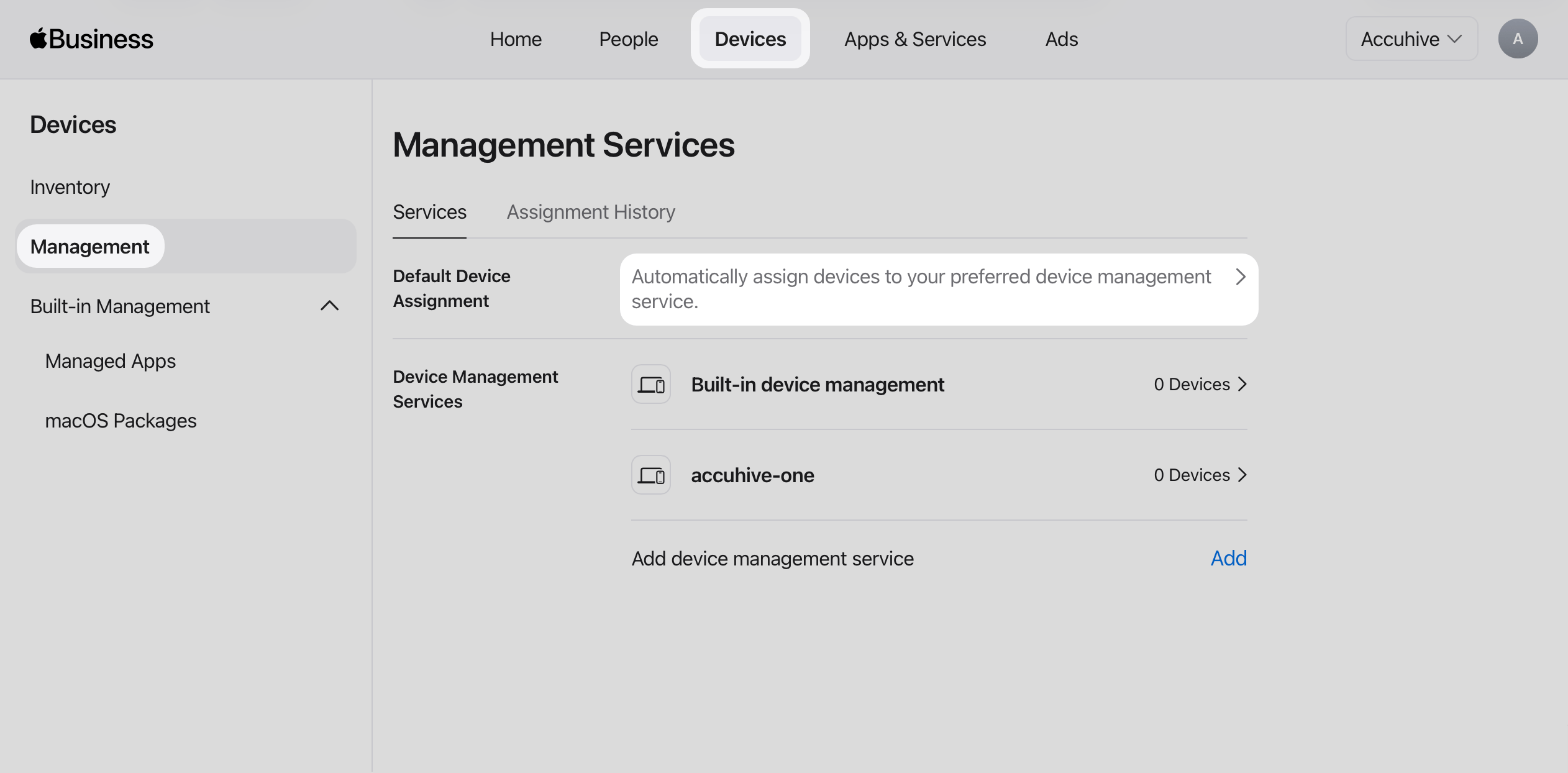Screen dimensions: 1568x773
Task: Open the Ads section
Action: (1061, 39)
